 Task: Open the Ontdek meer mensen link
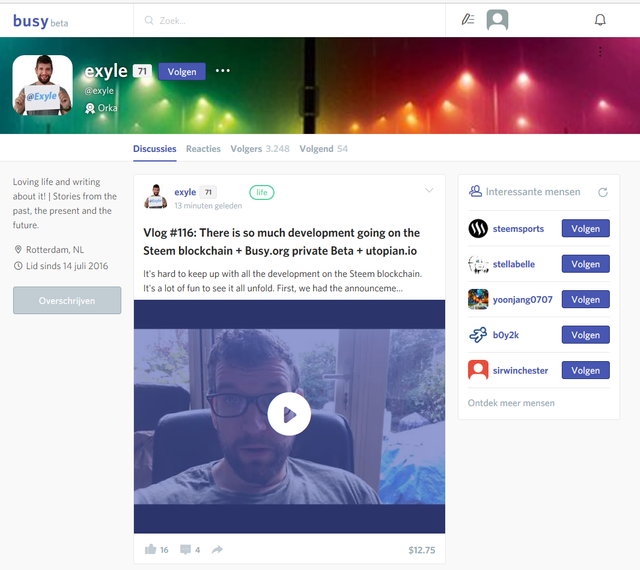tap(511, 403)
